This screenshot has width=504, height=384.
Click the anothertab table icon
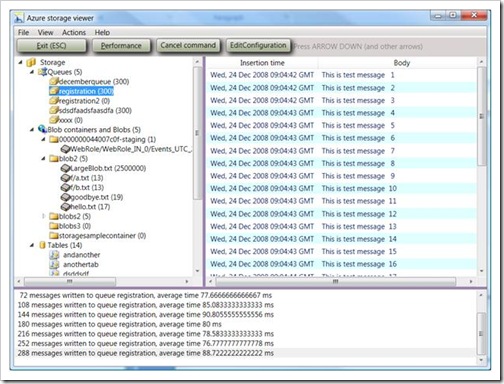[54, 265]
